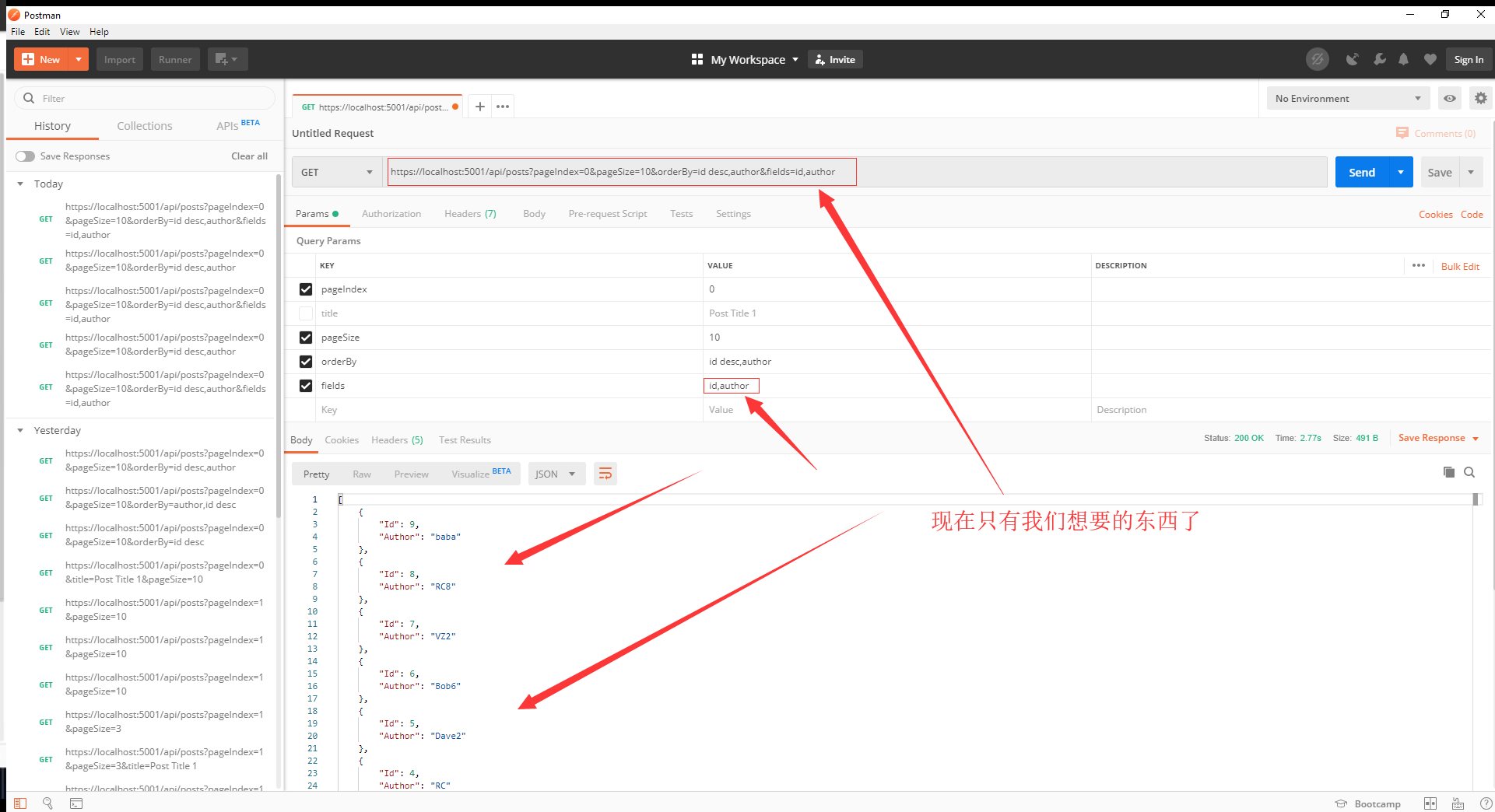1495x812 pixels.
Task: Toggle the Save Responses switch
Action: coord(25,156)
